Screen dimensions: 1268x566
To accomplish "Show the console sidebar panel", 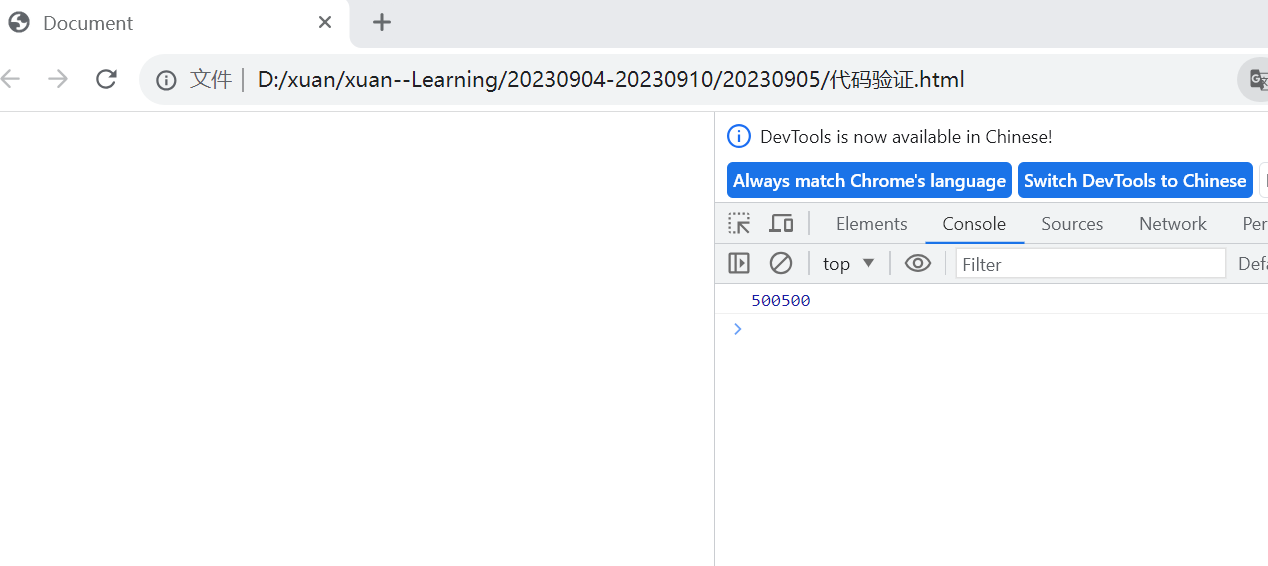I will pos(739,263).
